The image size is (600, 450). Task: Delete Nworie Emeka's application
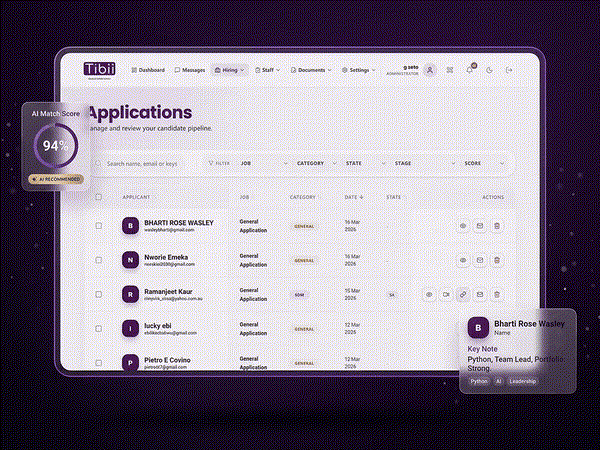(x=497, y=260)
